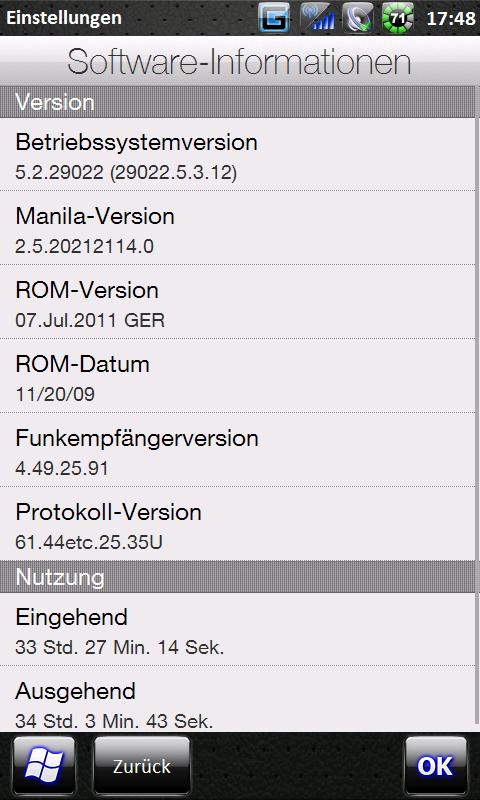Go back with the Zurück button
The image size is (480, 800).
pos(142,766)
